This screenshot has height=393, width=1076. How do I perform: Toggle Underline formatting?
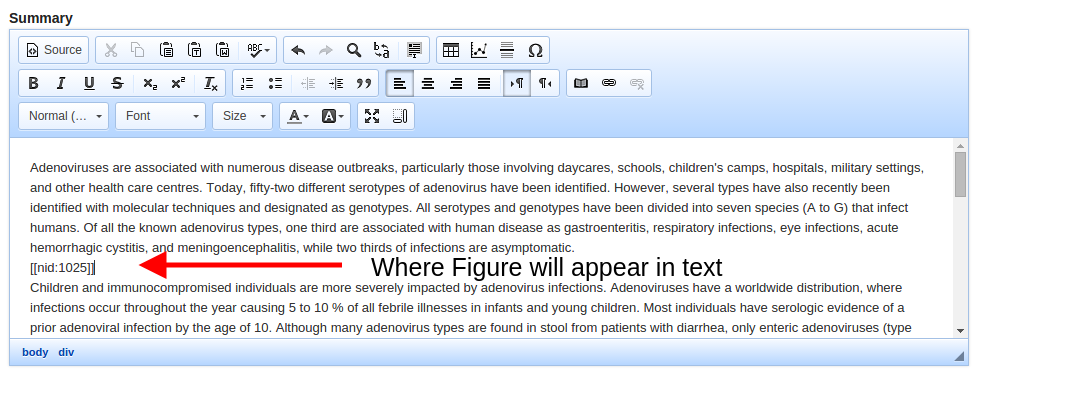click(x=89, y=84)
